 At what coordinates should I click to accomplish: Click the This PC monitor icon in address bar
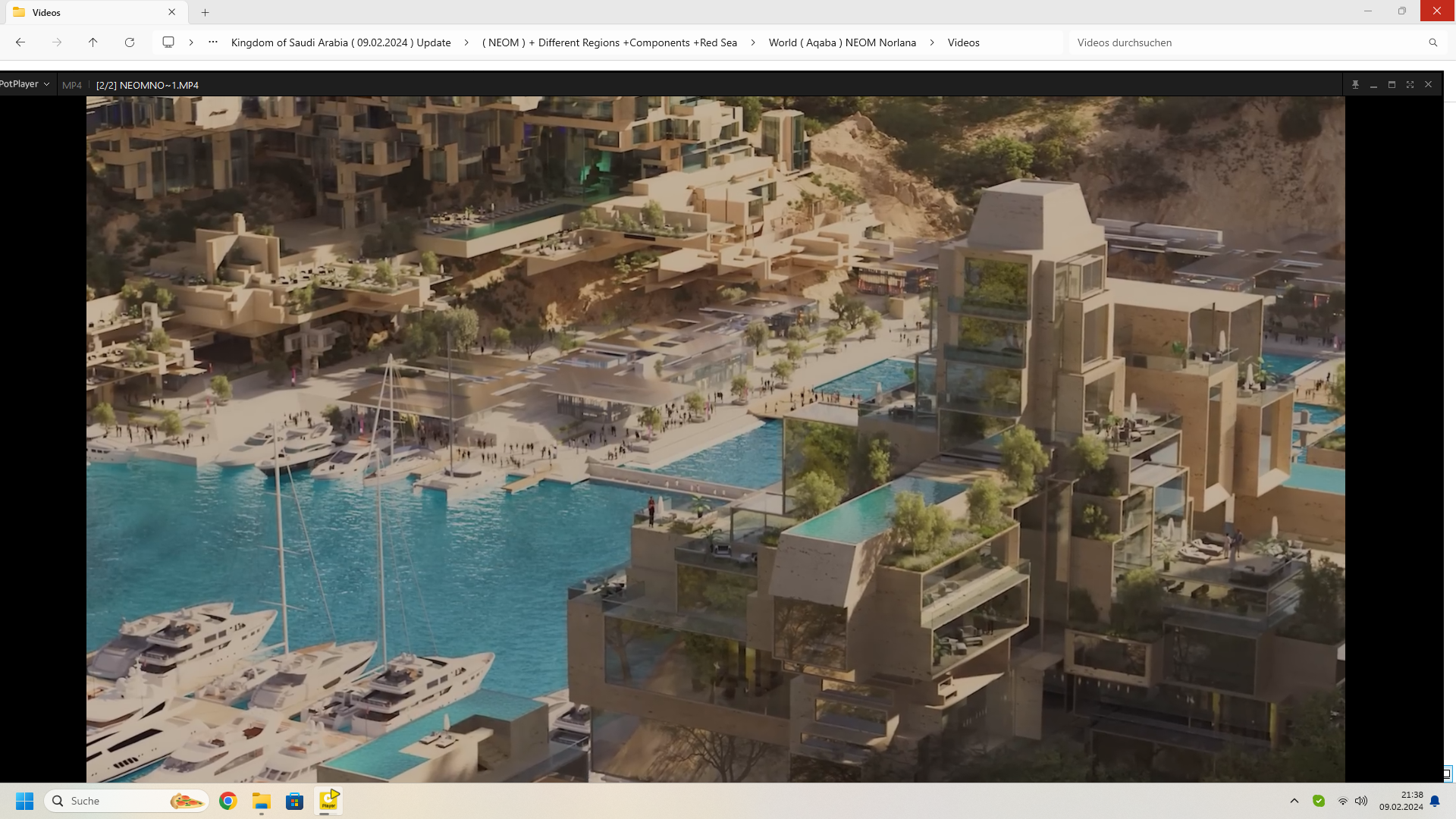click(x=168, y=42)
